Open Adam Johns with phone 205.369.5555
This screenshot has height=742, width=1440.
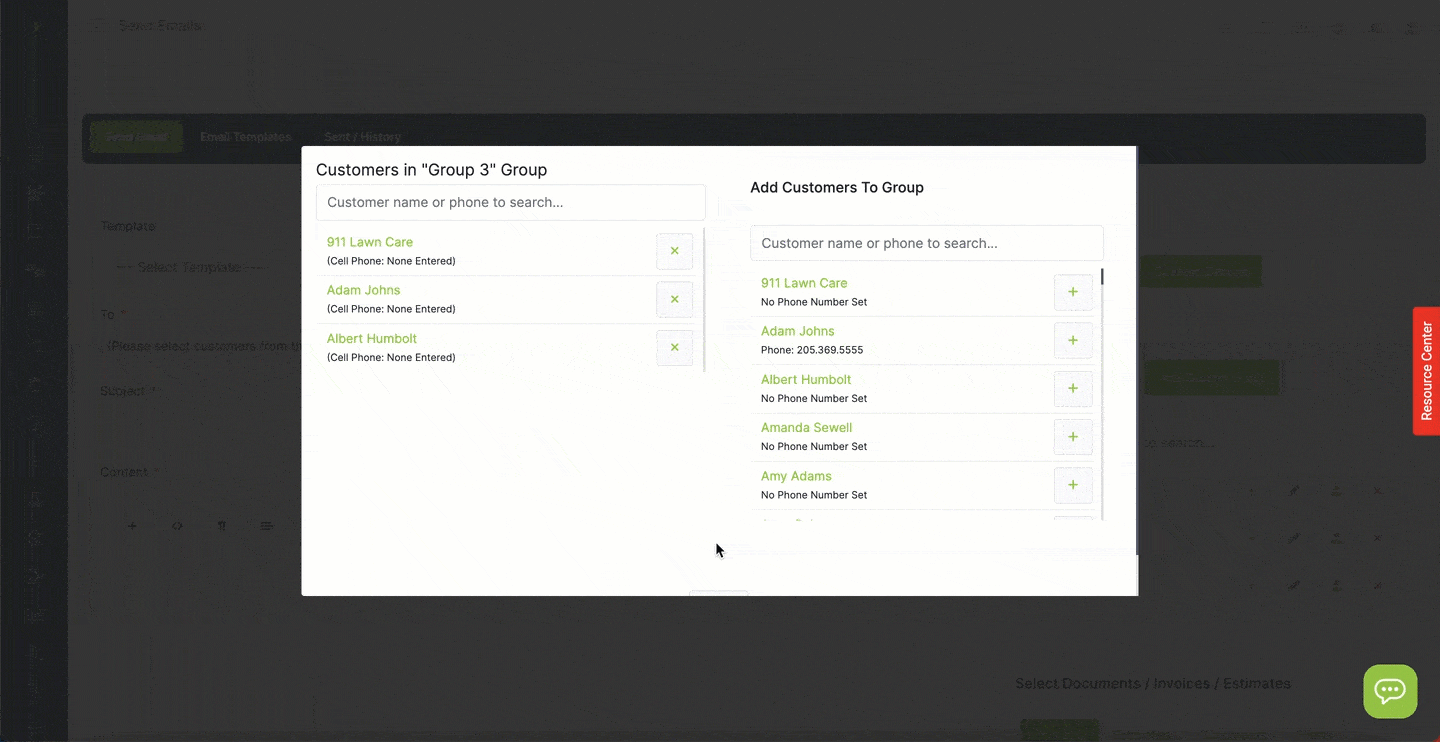[x=798, y=331]
